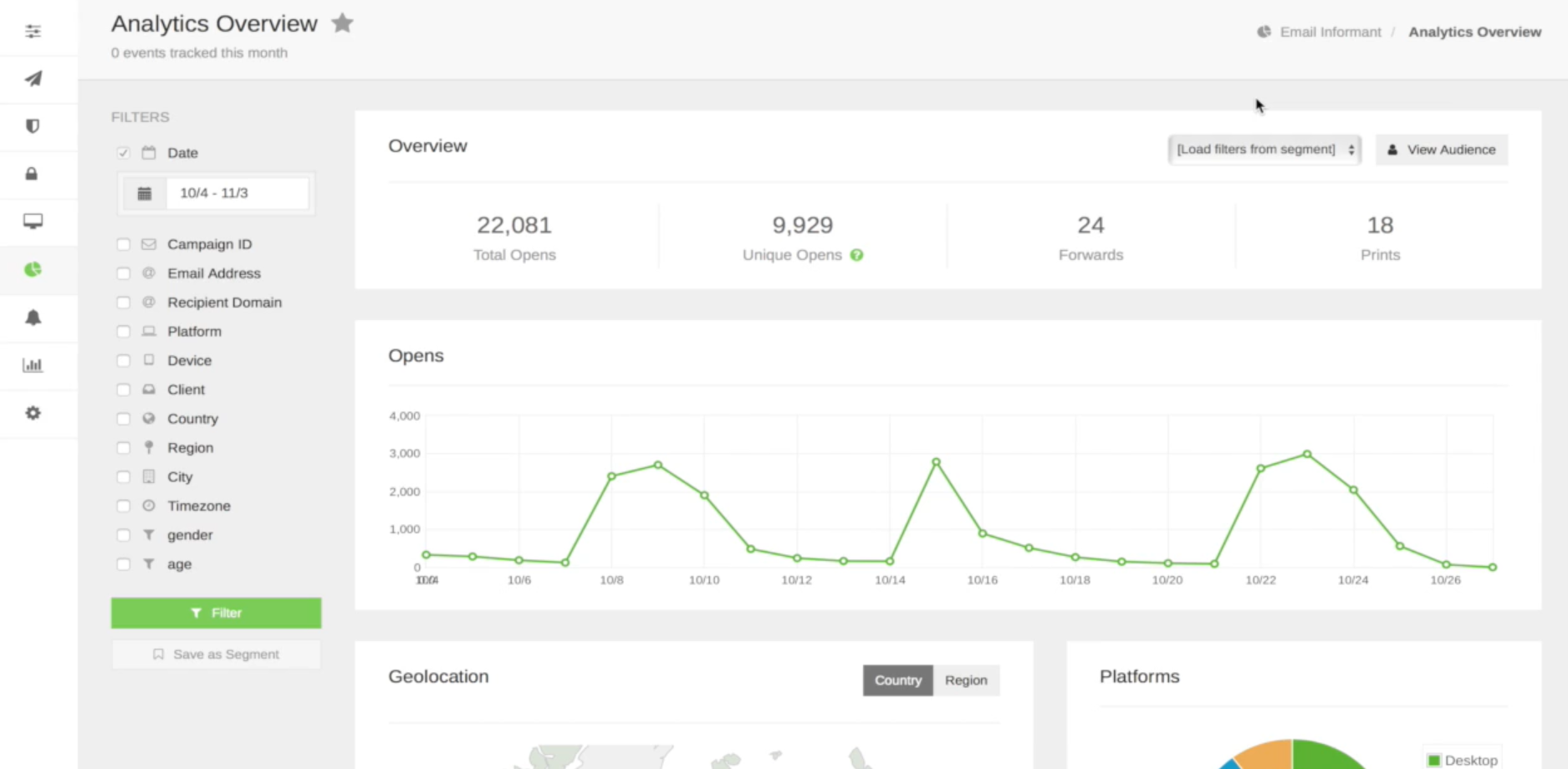Open the monitor icon in the left sidebar
Viewport: 1568px width, 769px height.
(33, 222)
